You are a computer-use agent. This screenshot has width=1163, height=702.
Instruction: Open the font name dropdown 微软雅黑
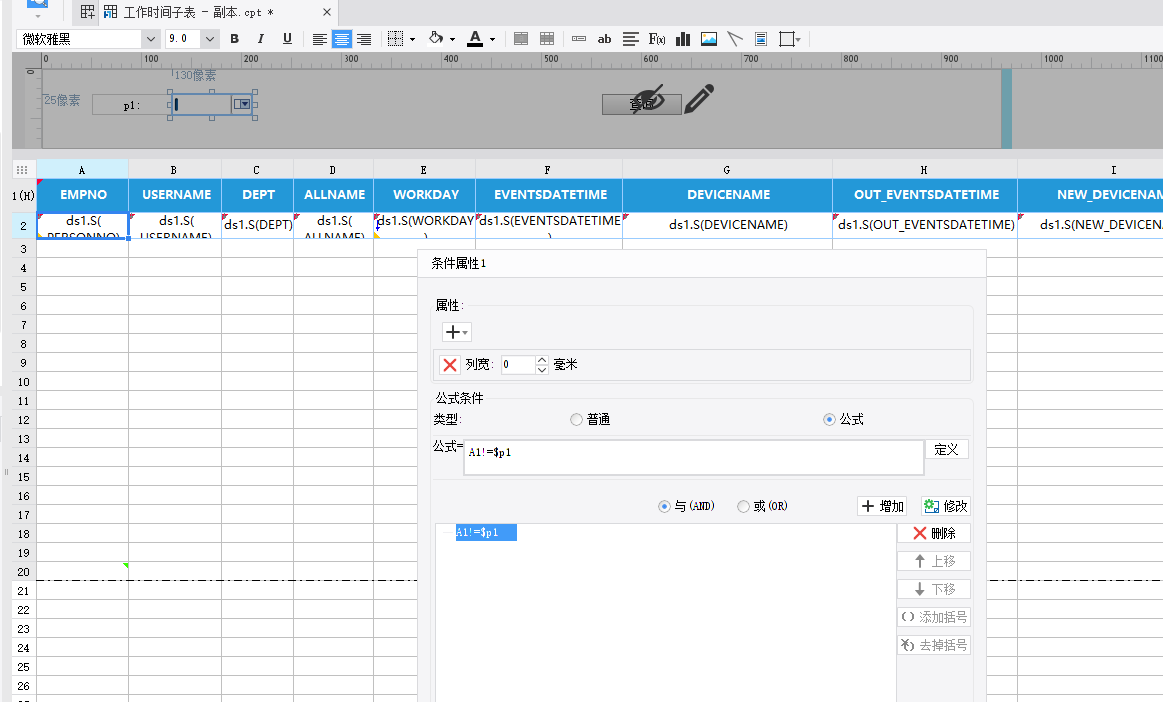(88, 39)
